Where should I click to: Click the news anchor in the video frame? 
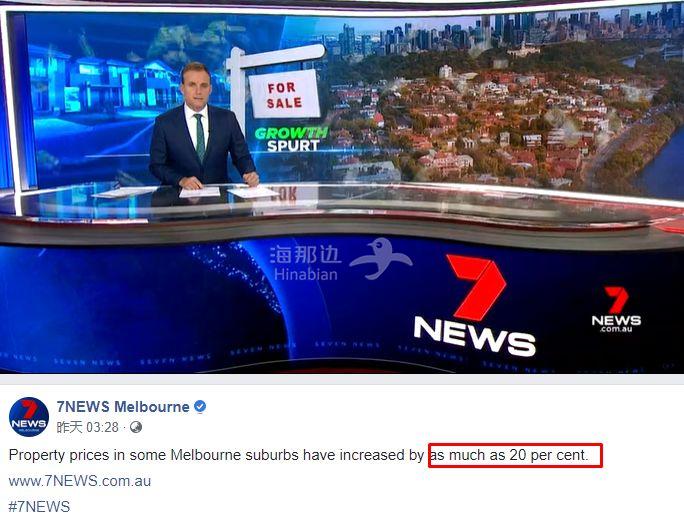pyautogui.click(x=202, y=126)
